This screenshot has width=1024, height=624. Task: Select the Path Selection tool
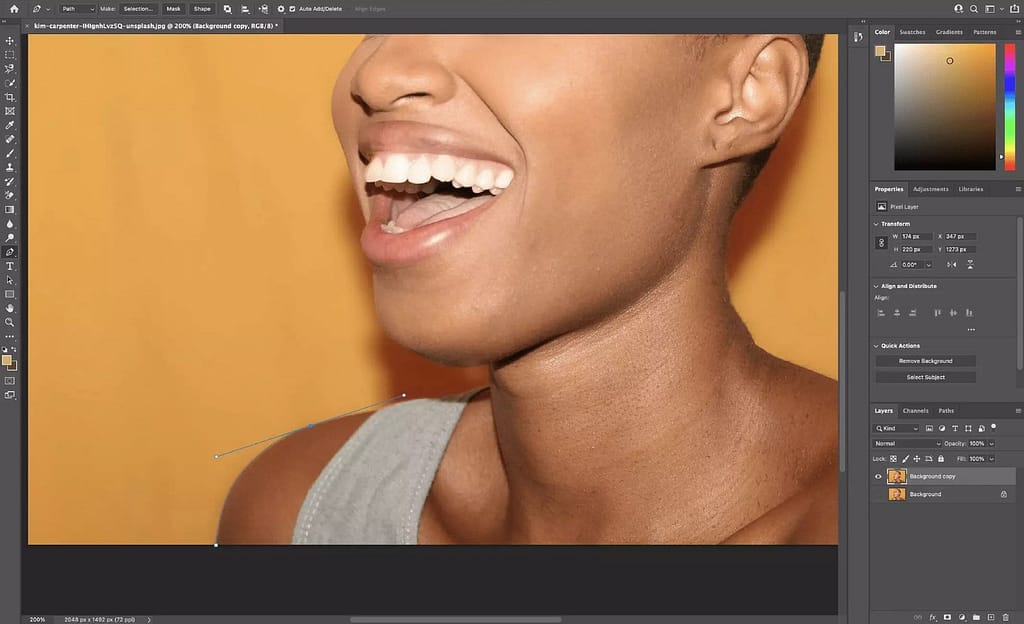[10, 280]
